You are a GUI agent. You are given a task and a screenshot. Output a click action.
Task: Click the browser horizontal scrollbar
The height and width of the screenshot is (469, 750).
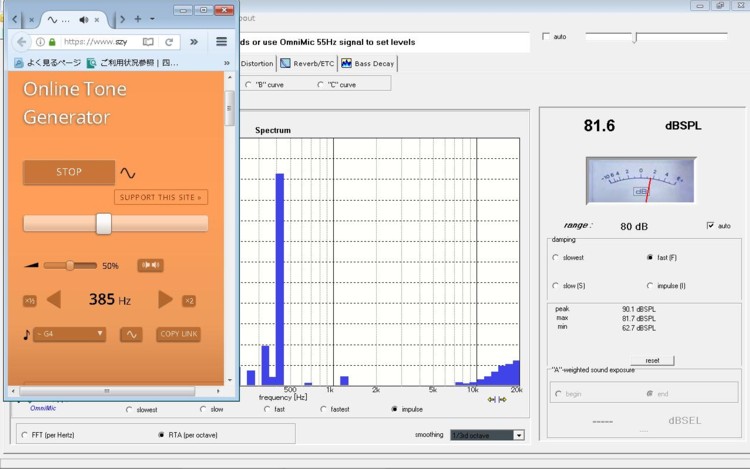[107, 391]
